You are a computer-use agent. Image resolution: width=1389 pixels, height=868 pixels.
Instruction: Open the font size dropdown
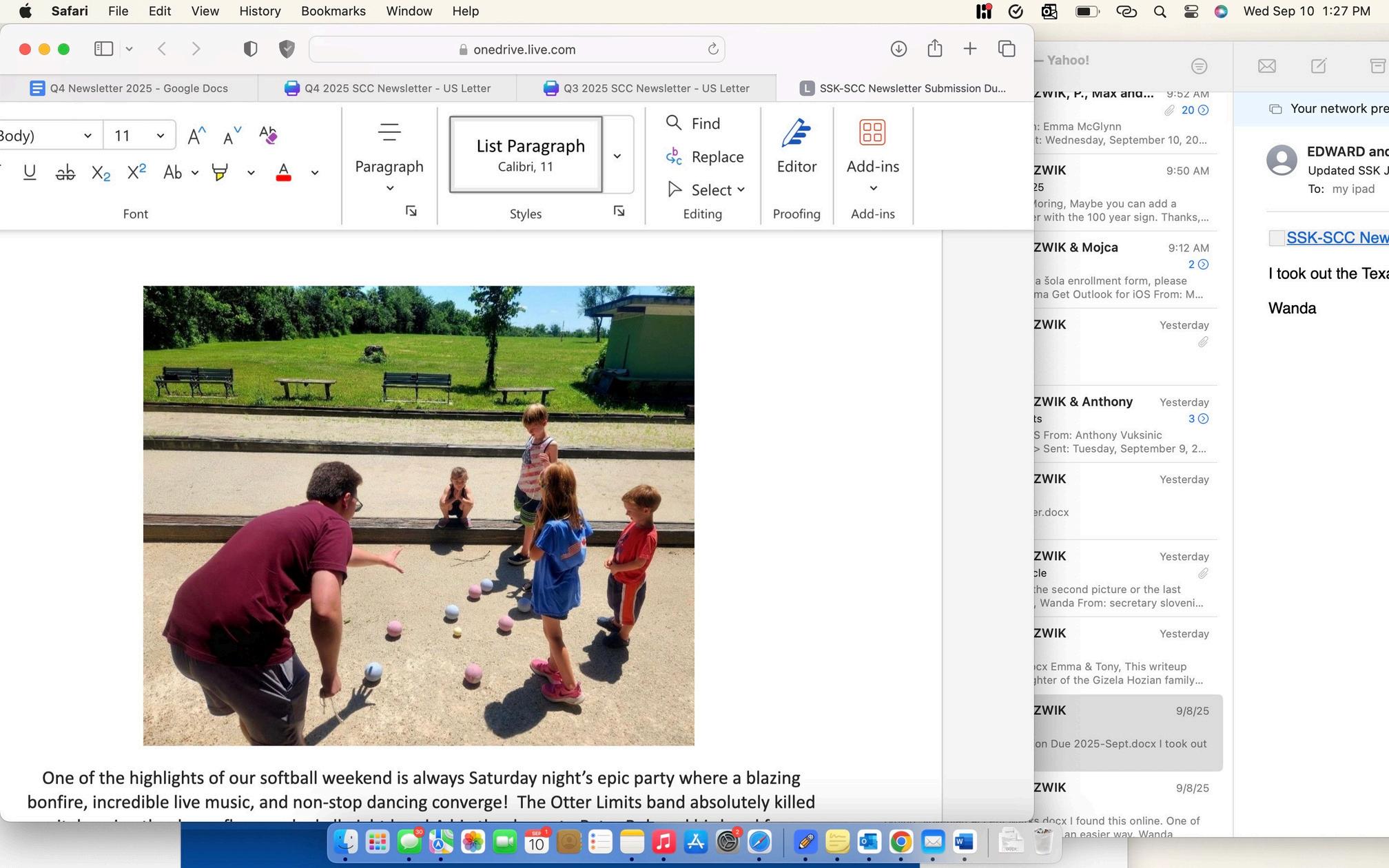[160, 136]
